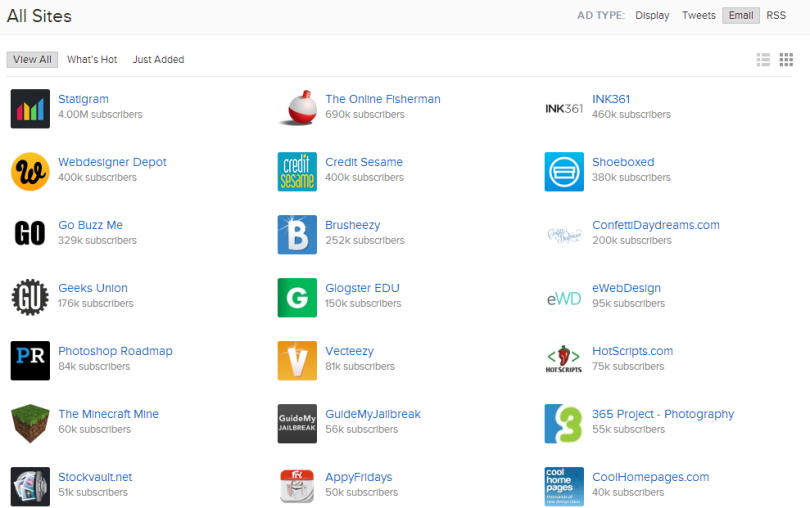Screen dimensions: 810x508
Task: Click the CoolHomepages.com thumbnail image
Action: pyautogui.click(x=564, y=486)
